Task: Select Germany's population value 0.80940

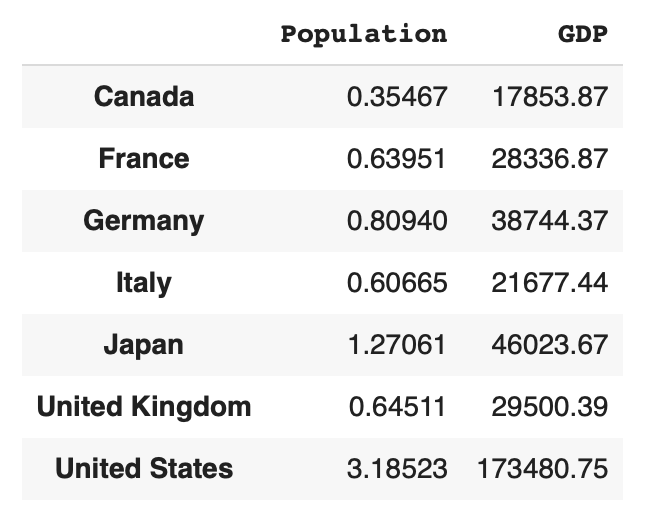Action: tap(397, 221)
